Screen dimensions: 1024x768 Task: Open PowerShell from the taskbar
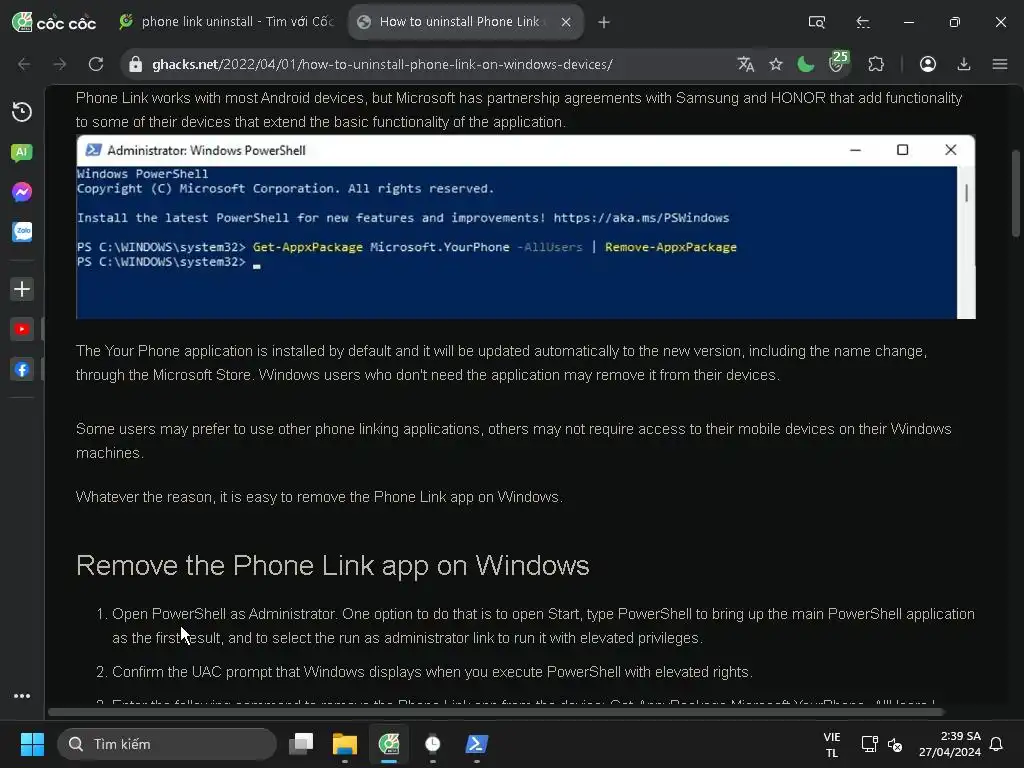tap(477, 744)
